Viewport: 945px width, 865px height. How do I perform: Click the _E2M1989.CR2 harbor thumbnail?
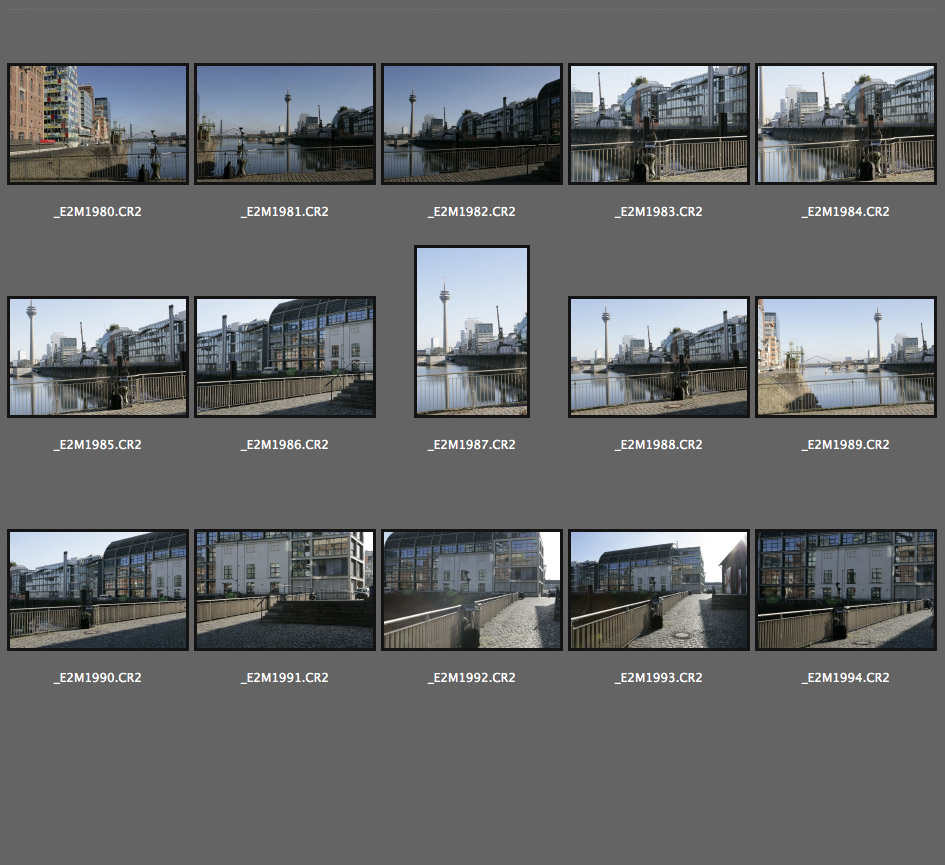[x=846, y=357]
